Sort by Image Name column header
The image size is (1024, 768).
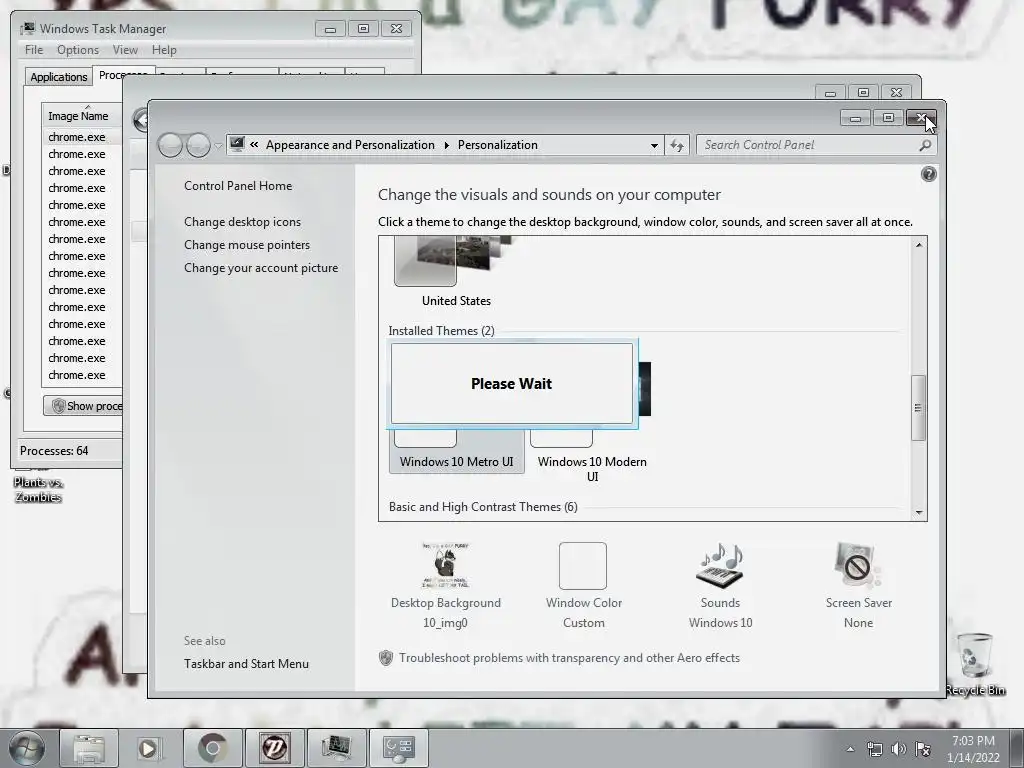tap(82, 116)
